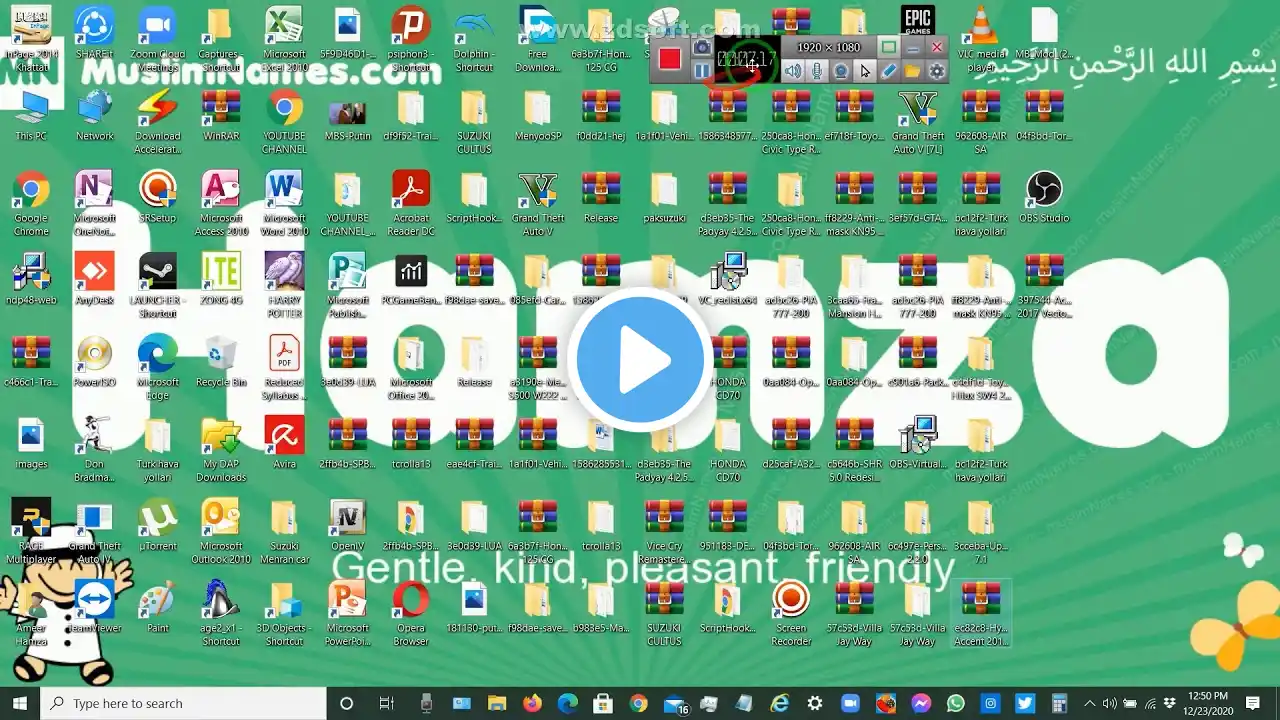Open the Wi-Fi network flyout
This screenshot has width=1280, height=720.
1150,703
